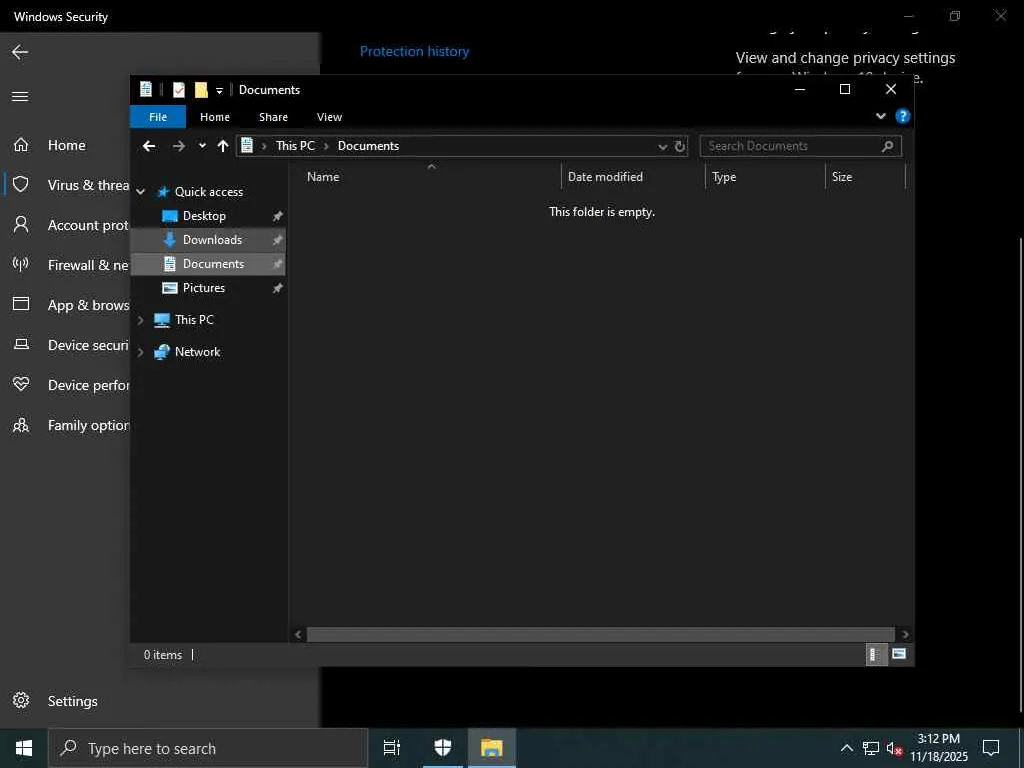Screen dimensions: 1024x768
Task: Click the taskbar search box
Action: [208, 748]
